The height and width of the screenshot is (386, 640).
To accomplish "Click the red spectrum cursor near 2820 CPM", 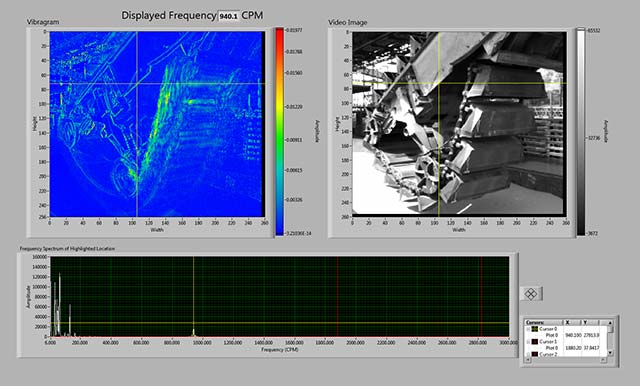I will tap(481, 297).
